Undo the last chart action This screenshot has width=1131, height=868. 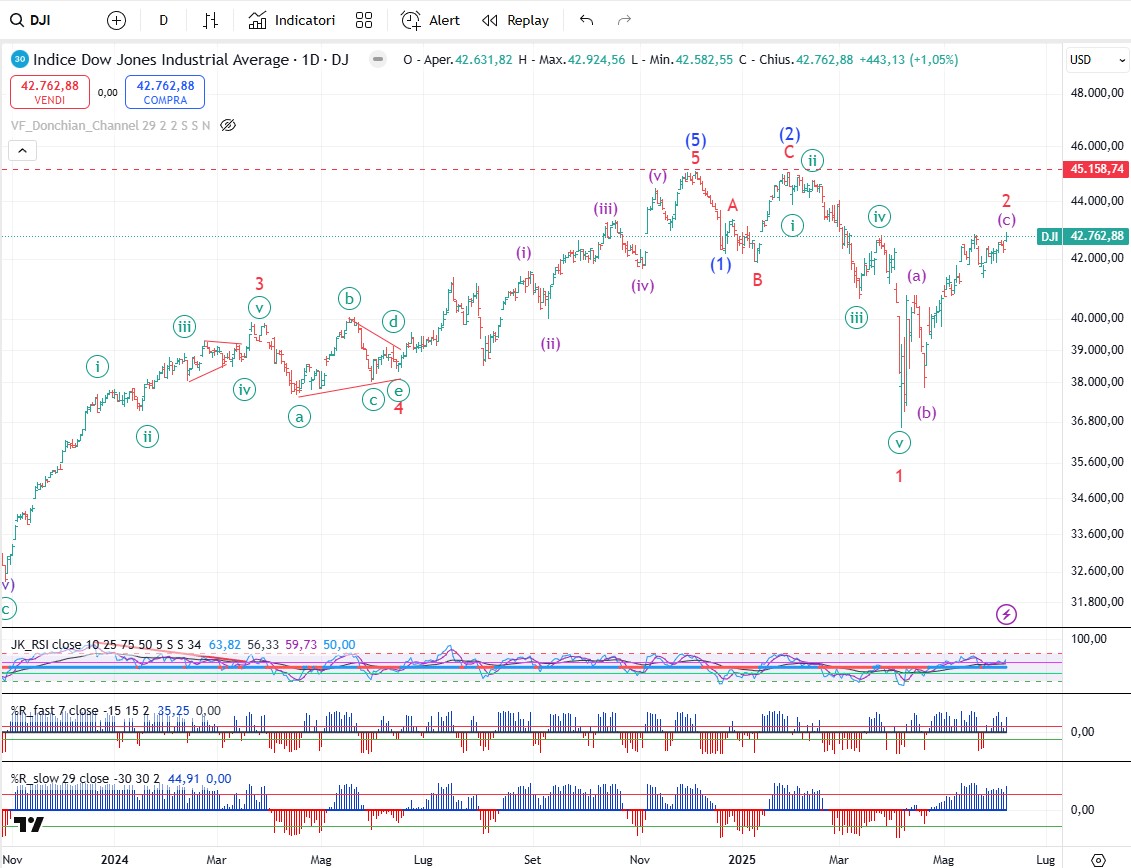[x=586, y=20]
